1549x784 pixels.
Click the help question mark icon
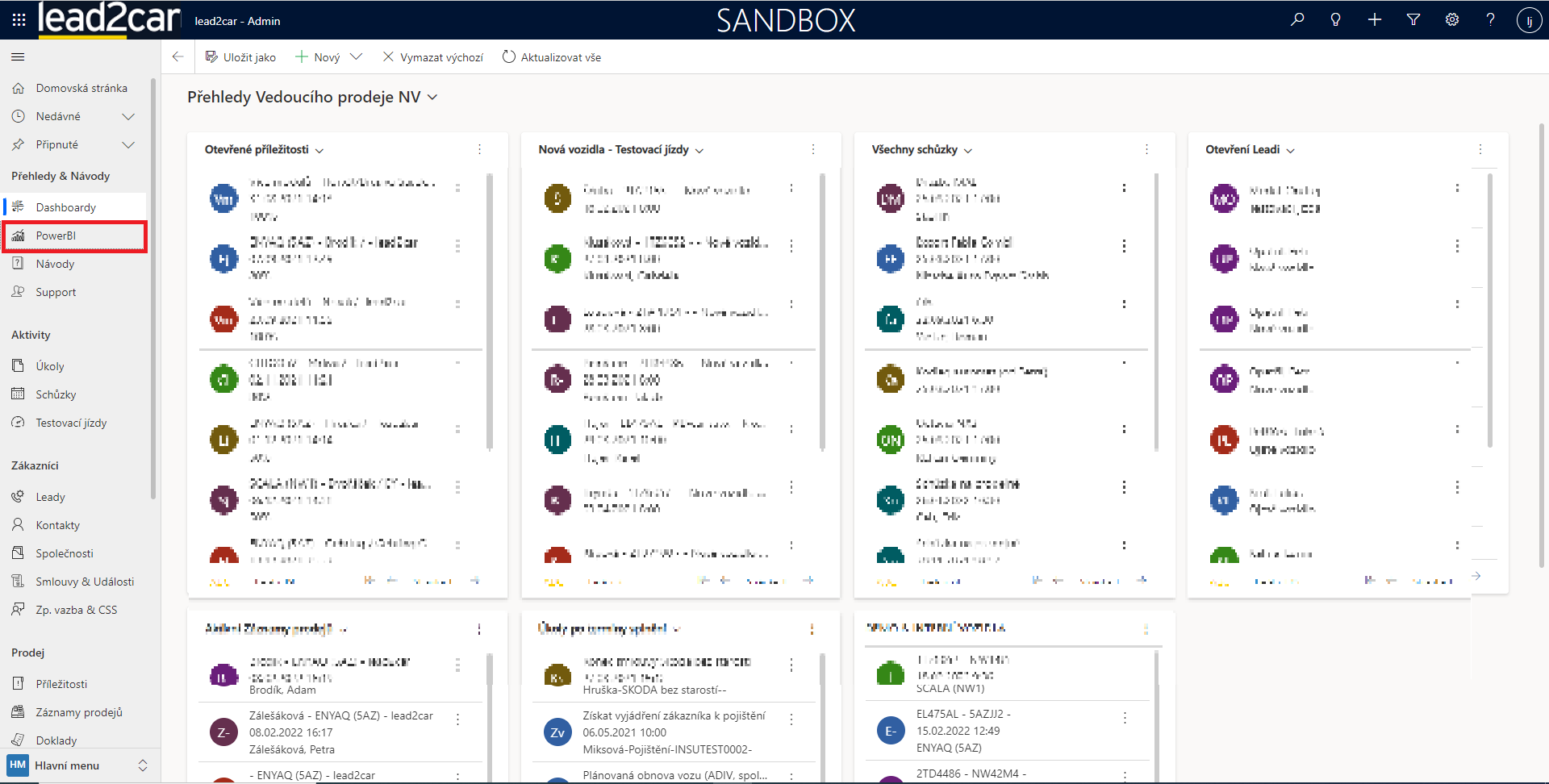coord(1490,19)
